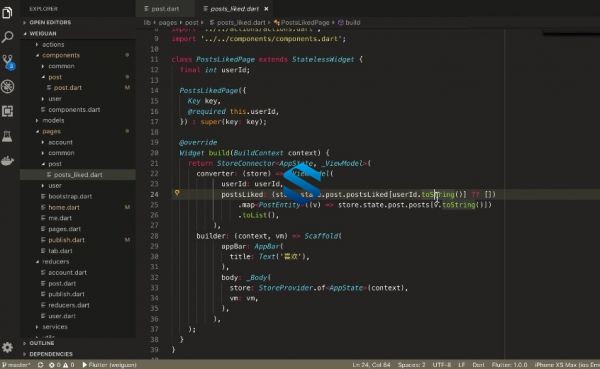This screenshot has width=600, height=369.
Task: Click Spaces: 2 indentation setting
Action: [x=411, y=365]
